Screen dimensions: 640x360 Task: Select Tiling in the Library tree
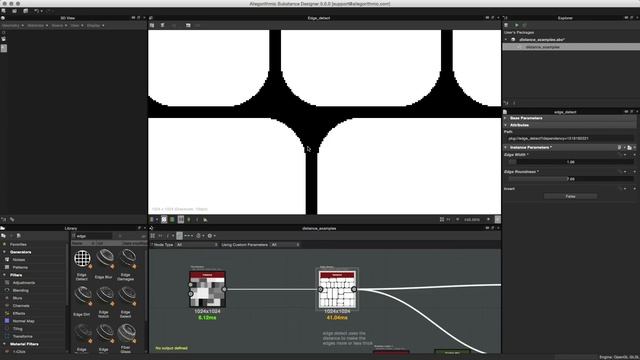coord(18,329)
